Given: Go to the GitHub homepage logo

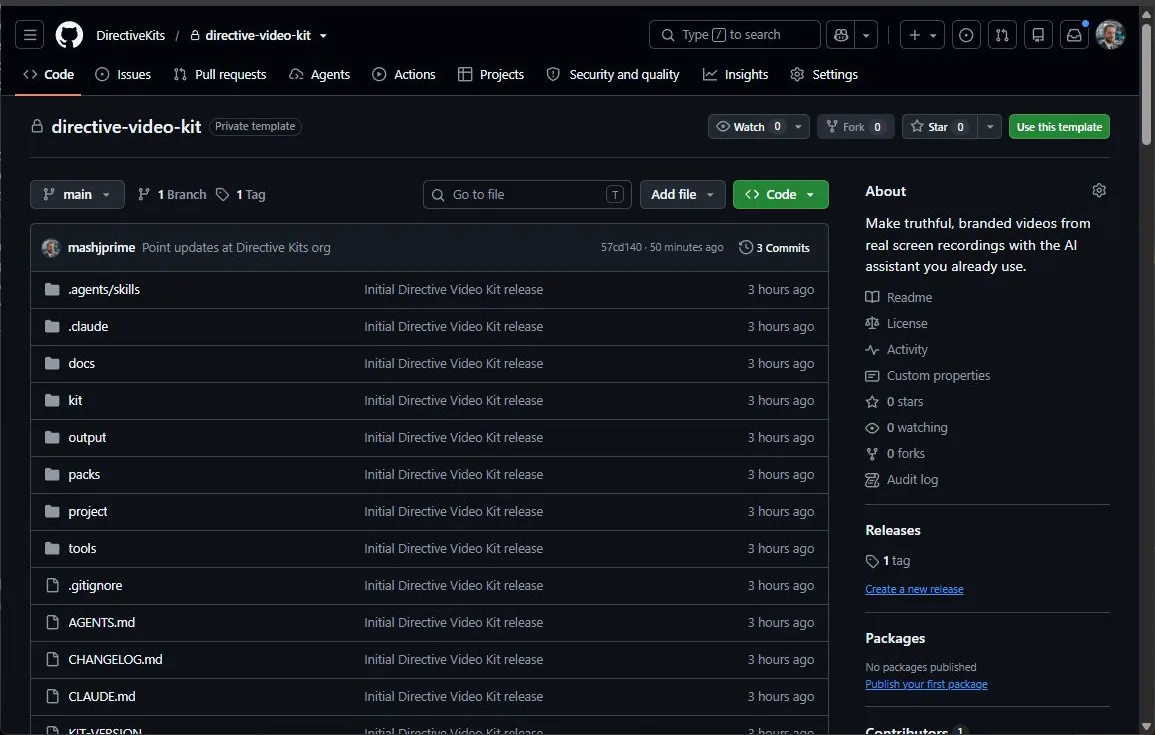Looking at the screenshot, I should point(69,35).
